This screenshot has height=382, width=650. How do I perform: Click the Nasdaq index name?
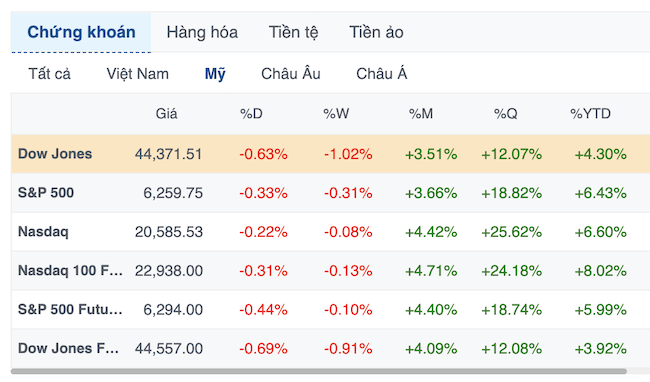tap(43, 232)
